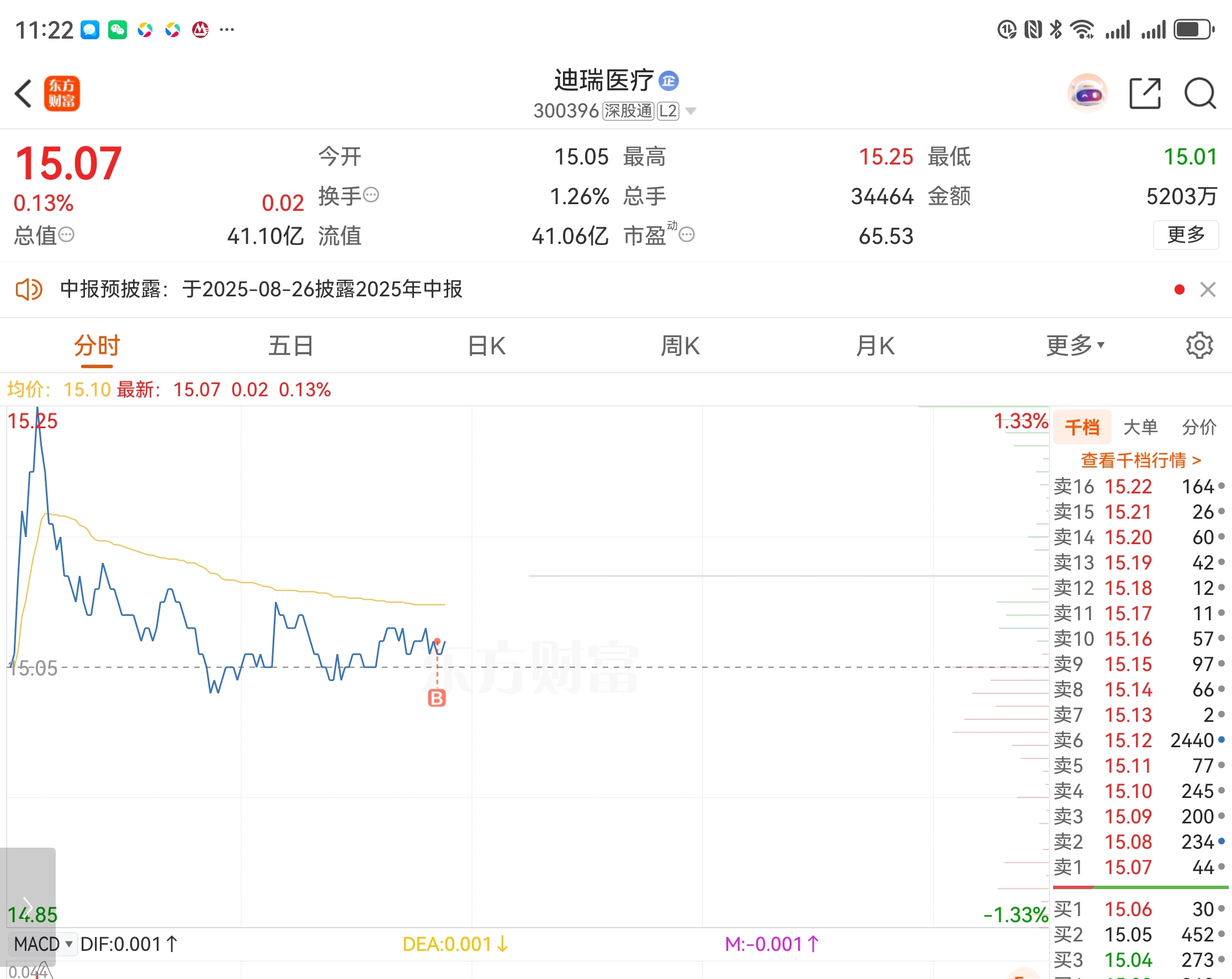This screenshot has height=979, width=1232.
Task: Switch to the 日K tab
Action: [x=486, y=345]
